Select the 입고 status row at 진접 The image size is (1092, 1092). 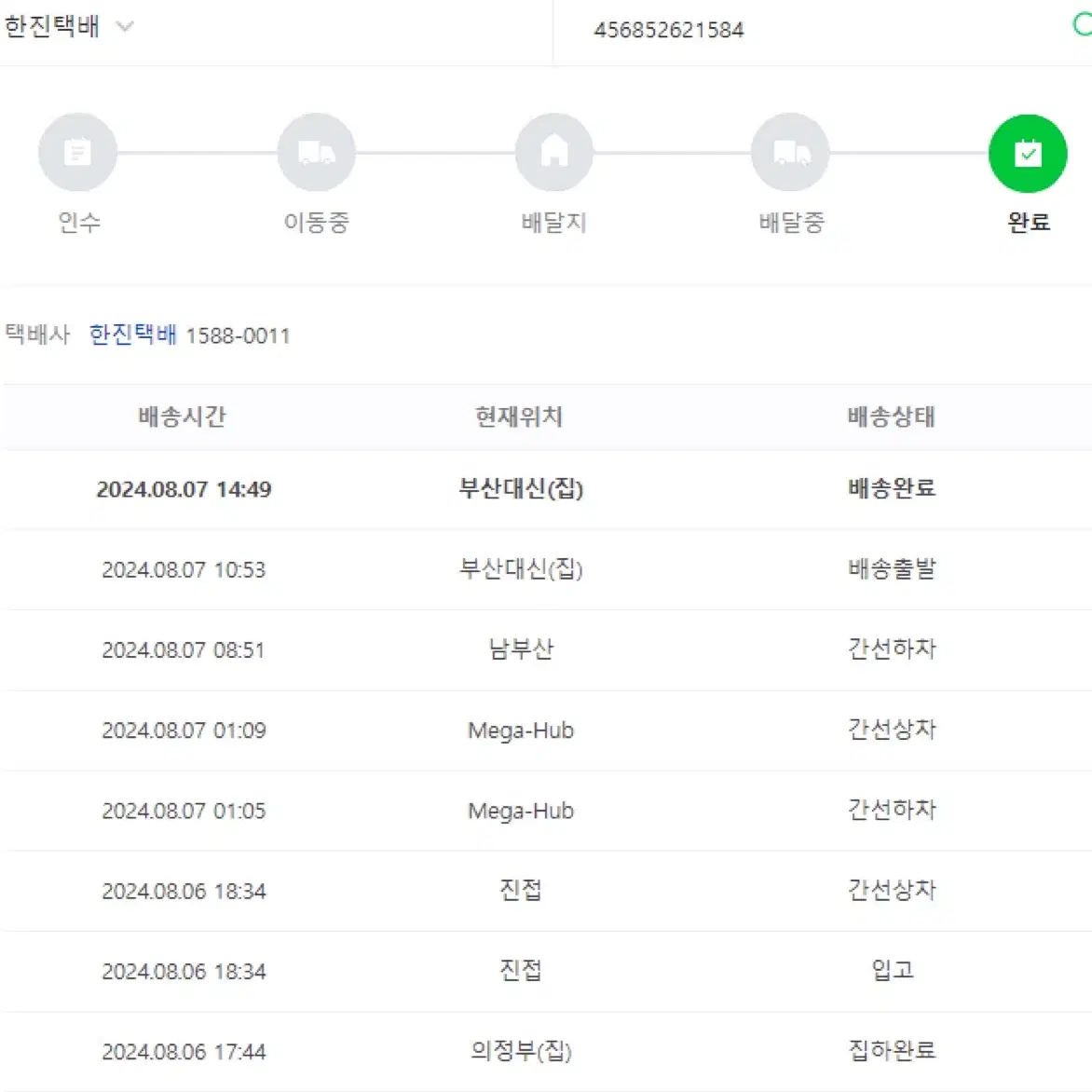pyautogui.click(x=546, y=971)
